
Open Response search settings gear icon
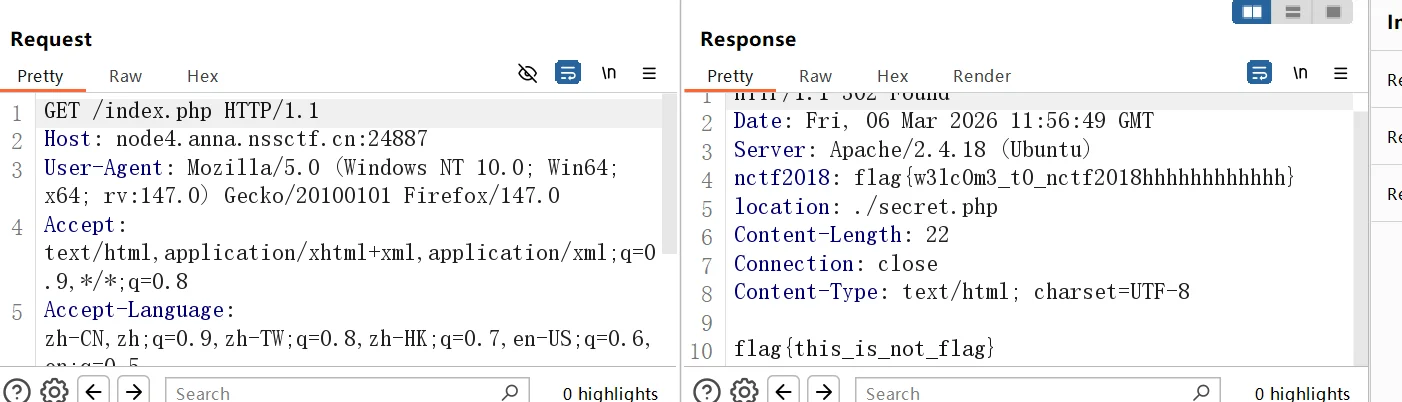tap(745, 391)
